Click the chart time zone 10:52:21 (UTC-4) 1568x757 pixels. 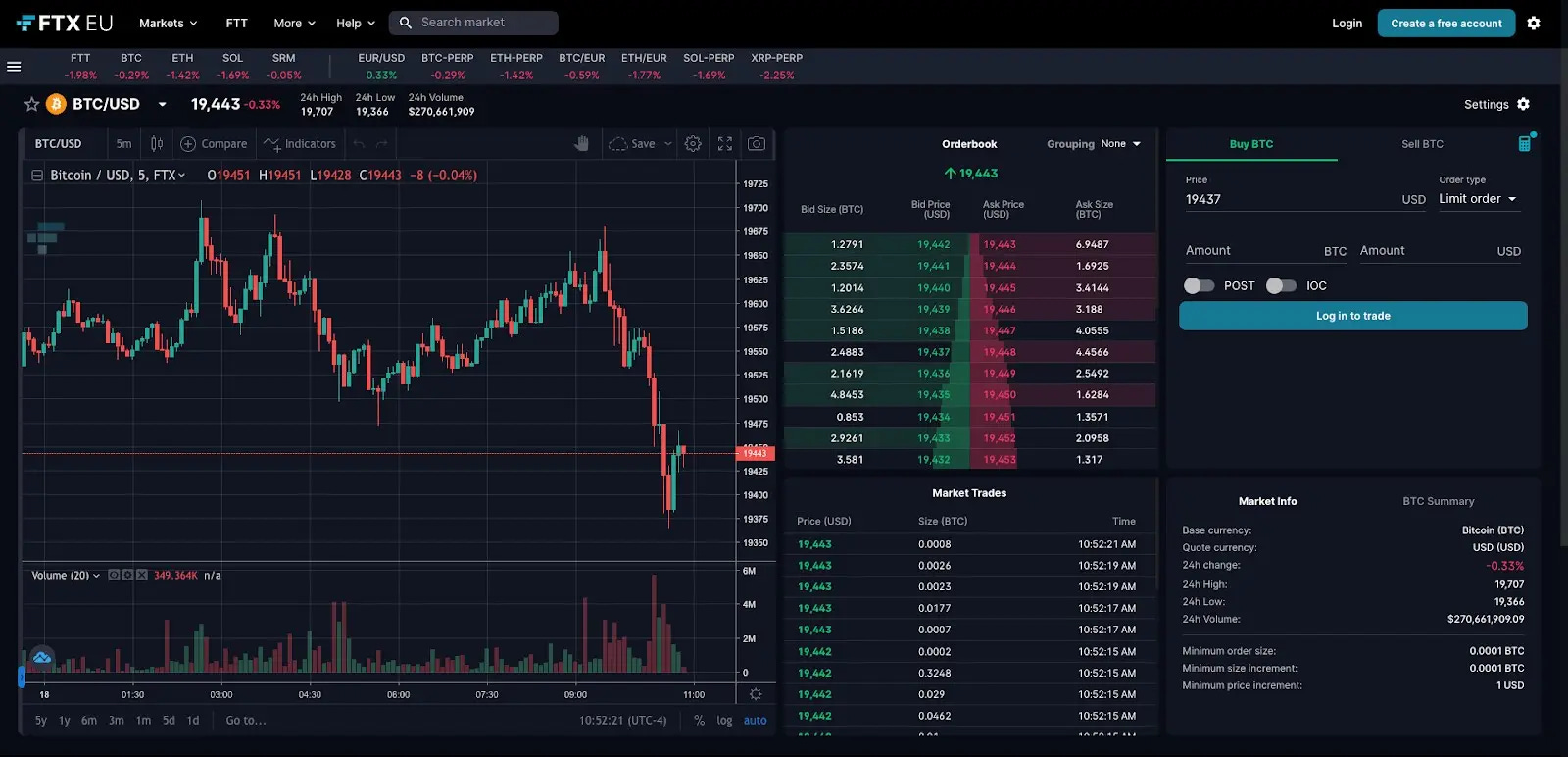(622, 720)
